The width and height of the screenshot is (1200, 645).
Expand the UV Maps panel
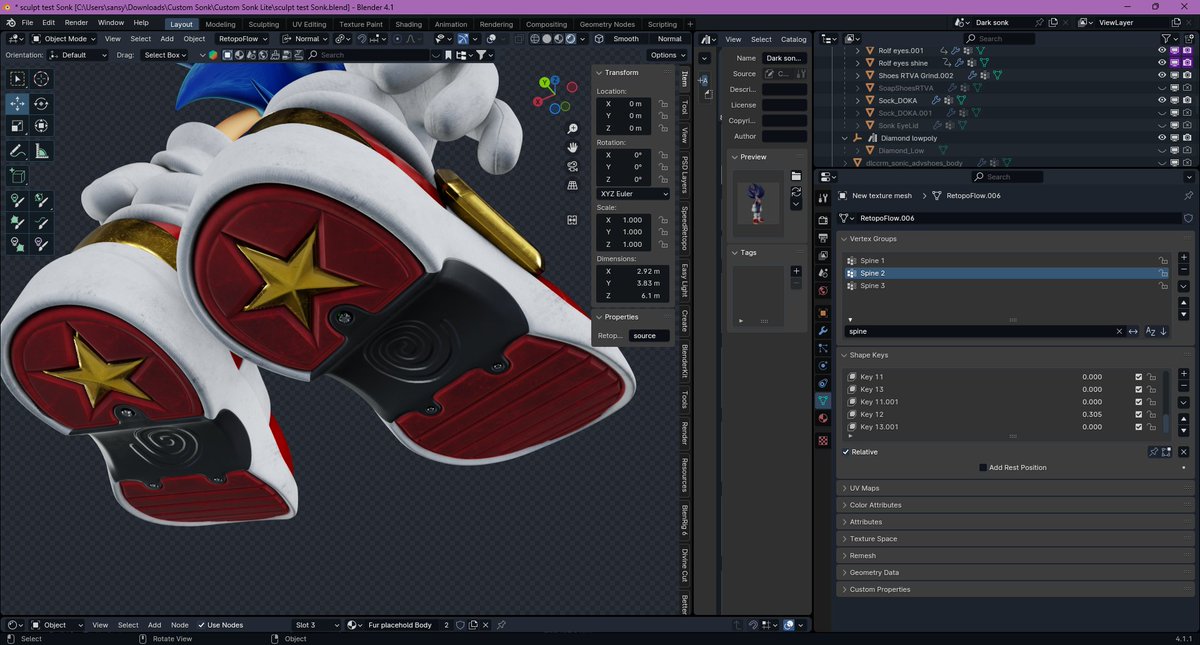(864, 488)
